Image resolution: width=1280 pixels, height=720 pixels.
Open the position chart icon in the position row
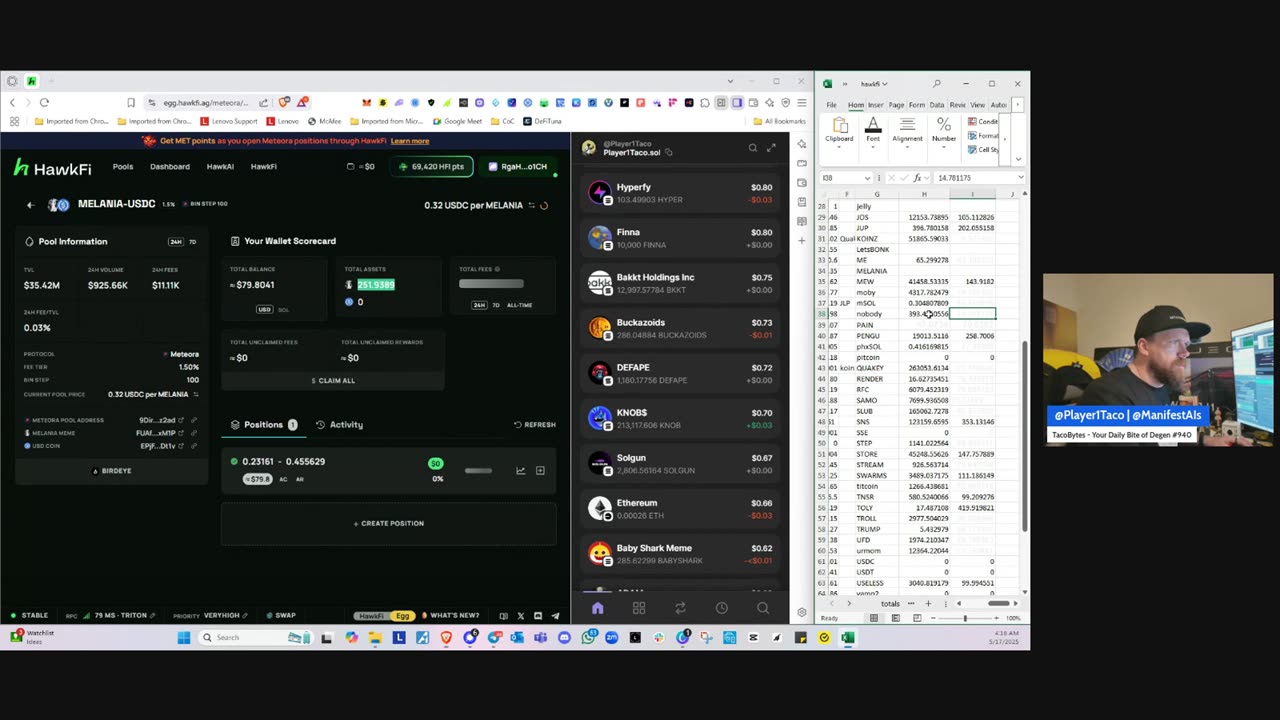point(520,470)
